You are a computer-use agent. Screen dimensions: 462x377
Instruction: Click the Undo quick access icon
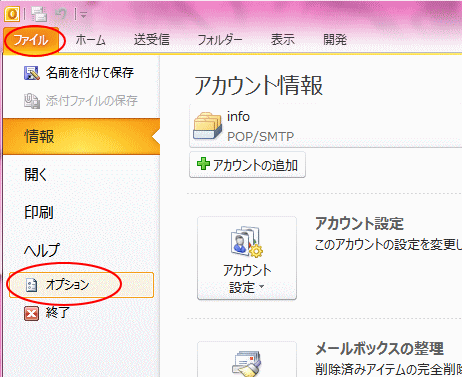pos(61,14)
